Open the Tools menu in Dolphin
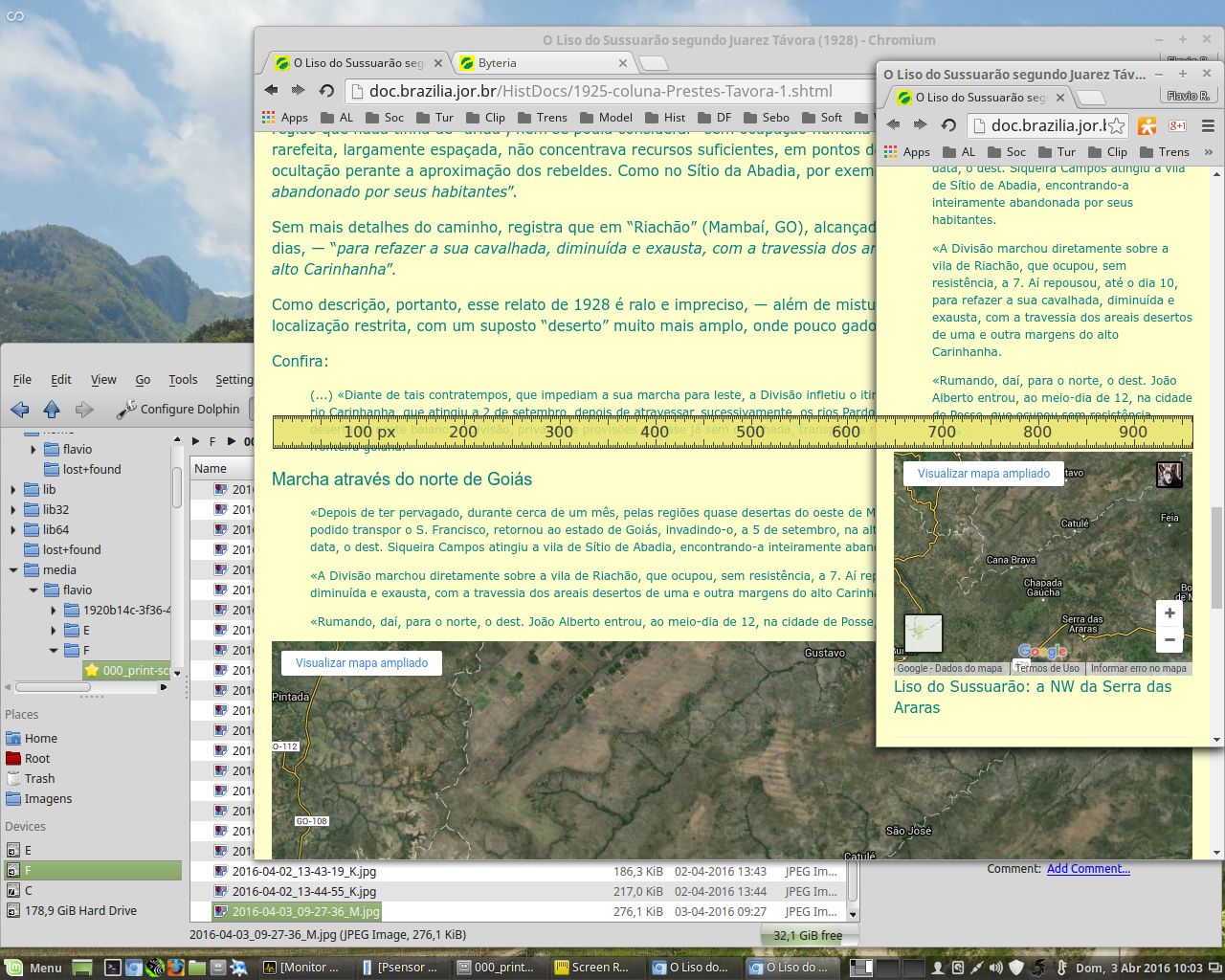Viewport: 1225px width, 980px height. pos(183,380)
